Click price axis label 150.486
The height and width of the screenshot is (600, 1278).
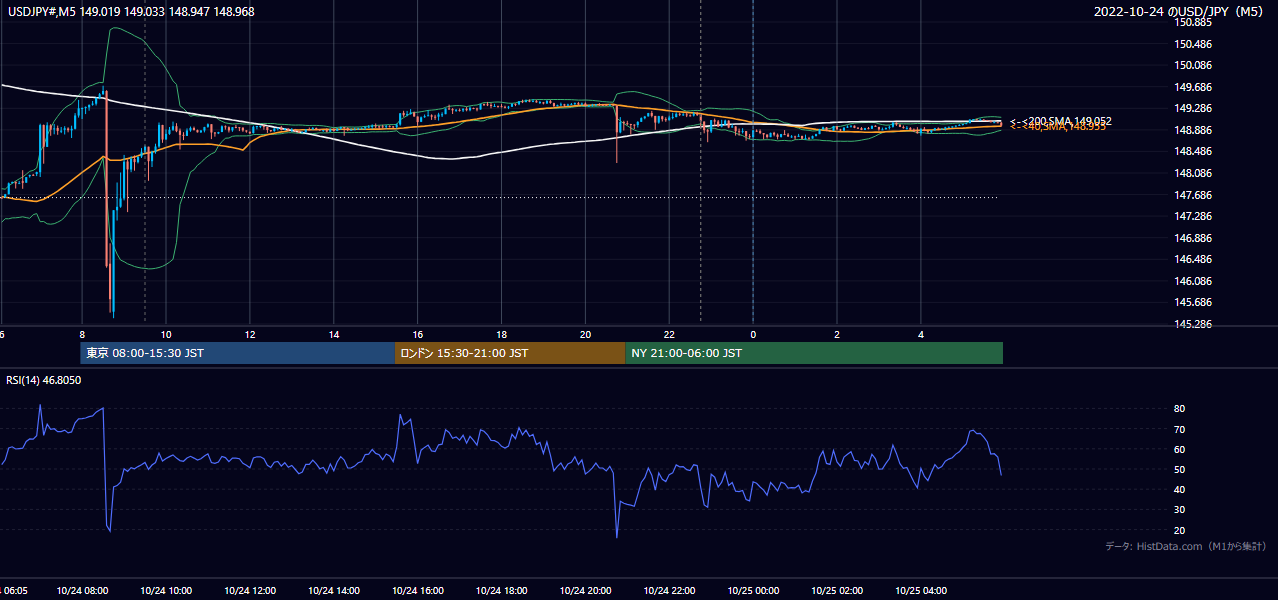[x=1194, y=44]
